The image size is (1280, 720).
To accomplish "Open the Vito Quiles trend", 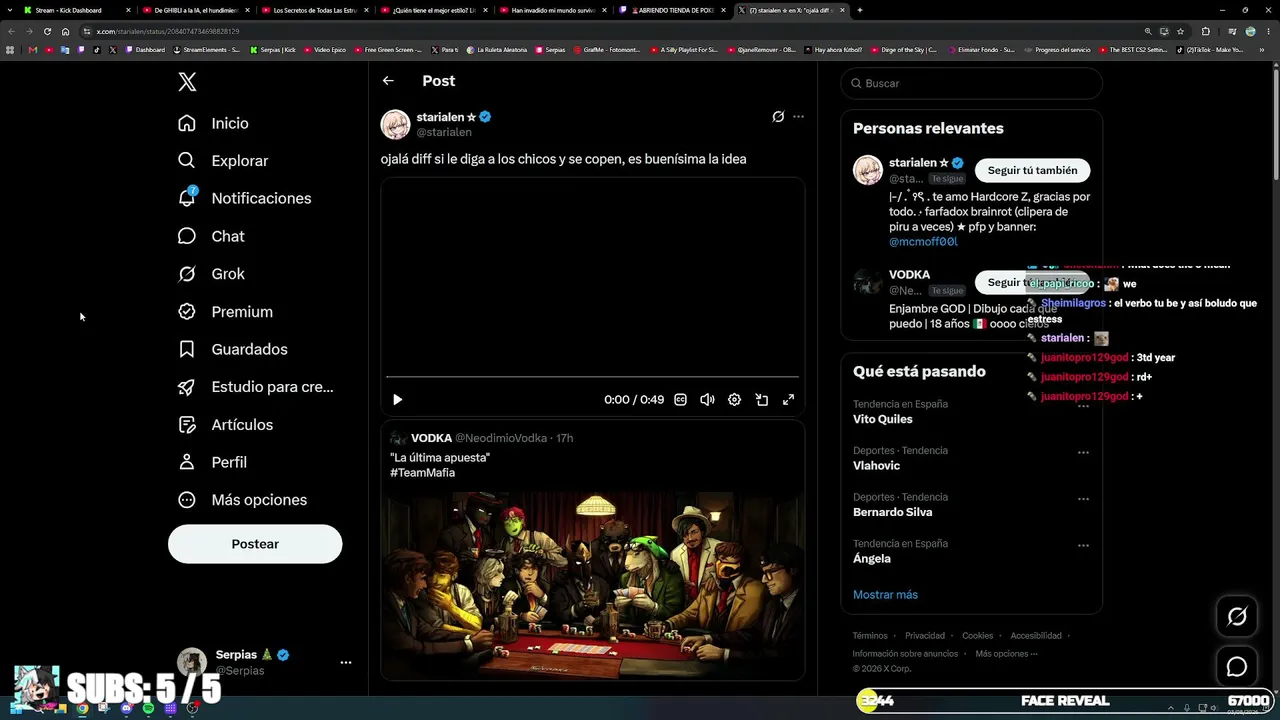I will tap(882, 419).
